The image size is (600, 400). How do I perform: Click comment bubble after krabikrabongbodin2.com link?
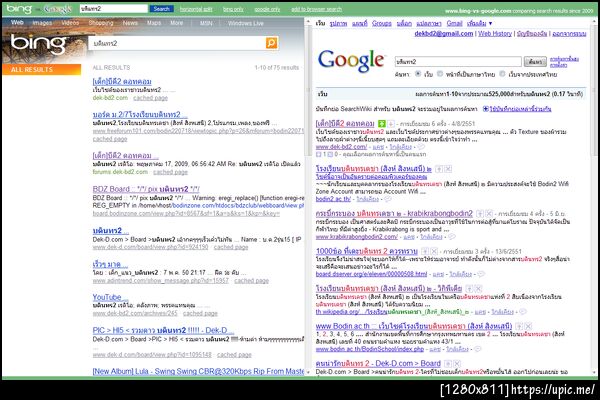point(452,237)
